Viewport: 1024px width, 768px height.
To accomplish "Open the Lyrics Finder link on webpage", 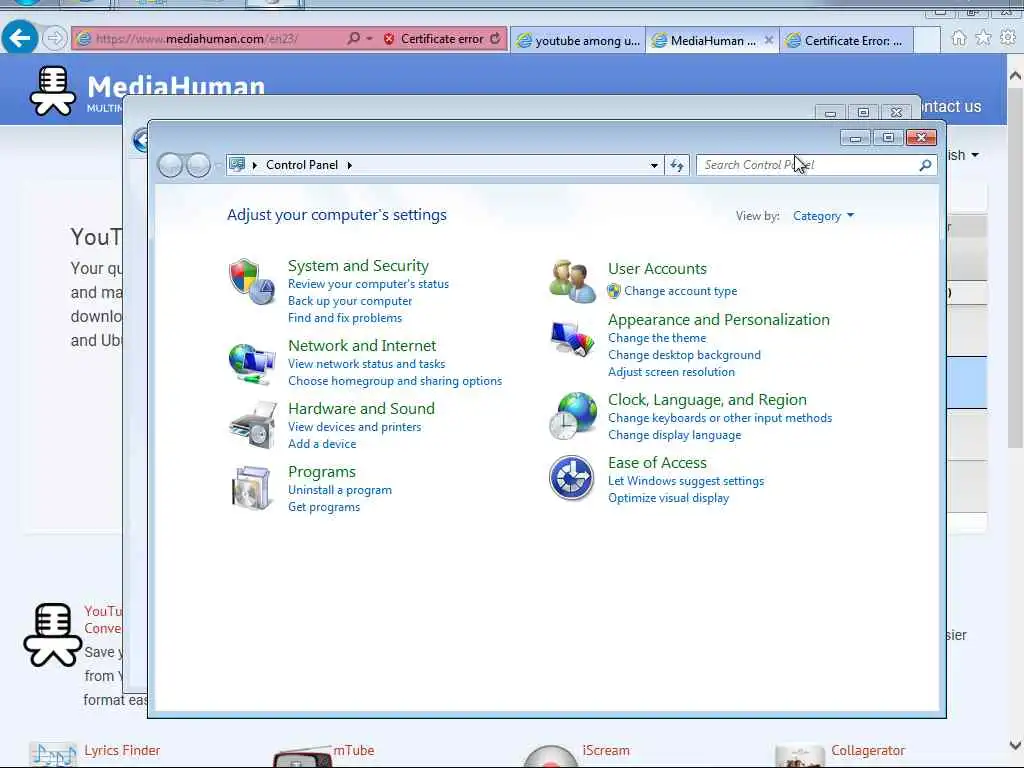I will 122,750.
